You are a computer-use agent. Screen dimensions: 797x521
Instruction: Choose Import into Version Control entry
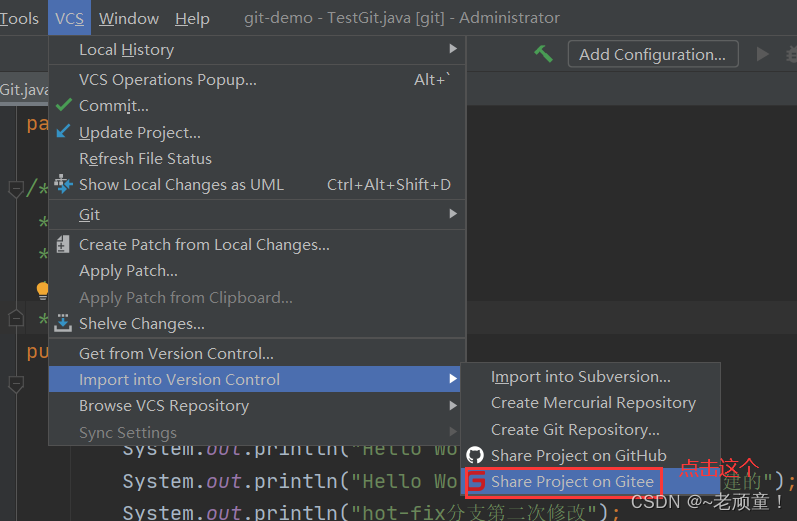(255, 379)
